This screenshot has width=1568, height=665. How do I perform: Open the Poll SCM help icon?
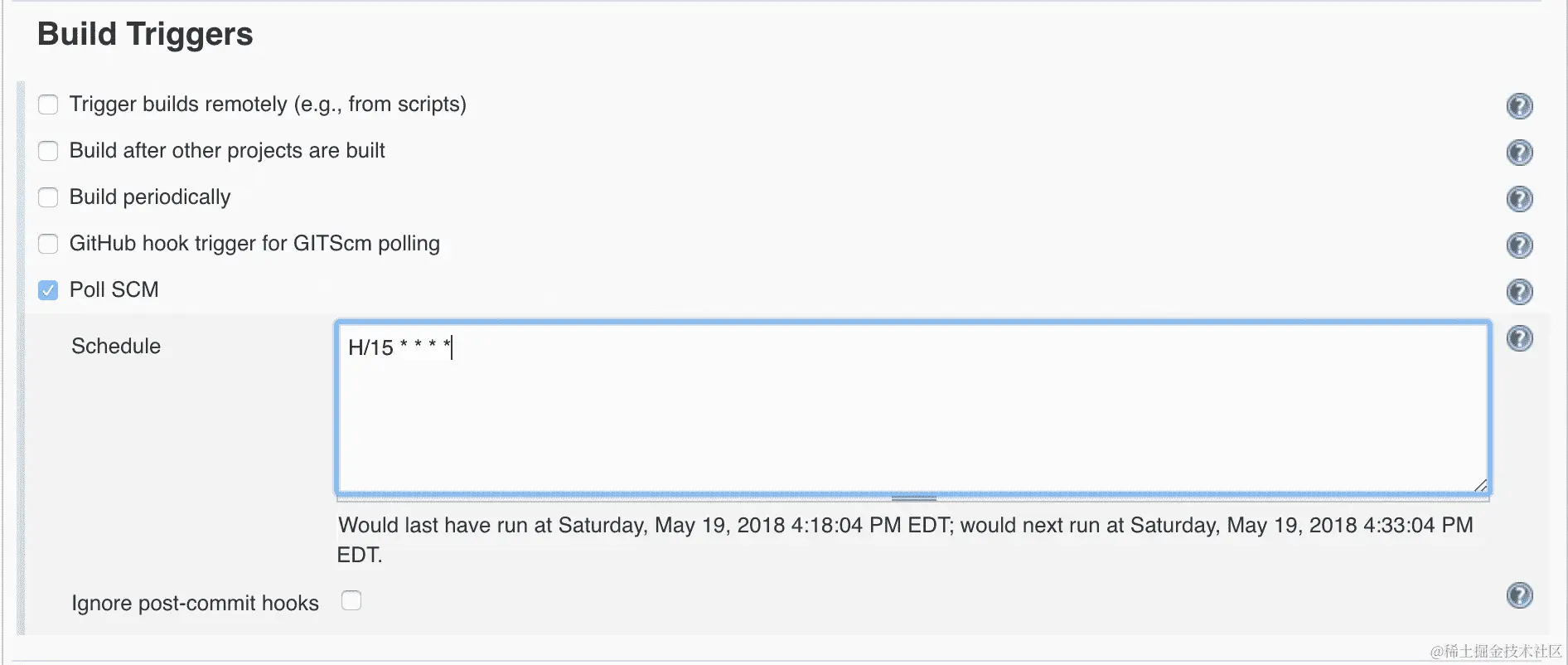tap(1519, 292)
